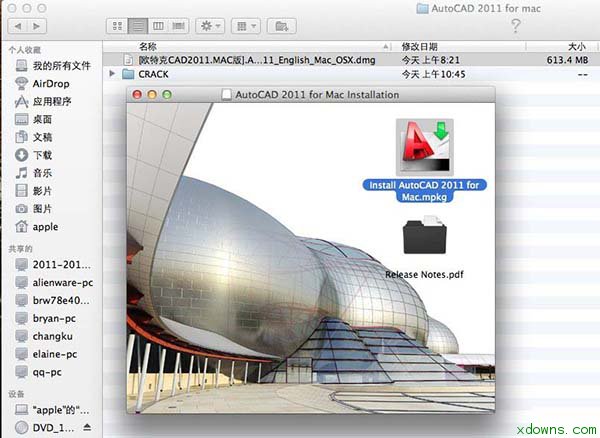
Task: Click the Finder window title folder icon
Action: (422, 8)
